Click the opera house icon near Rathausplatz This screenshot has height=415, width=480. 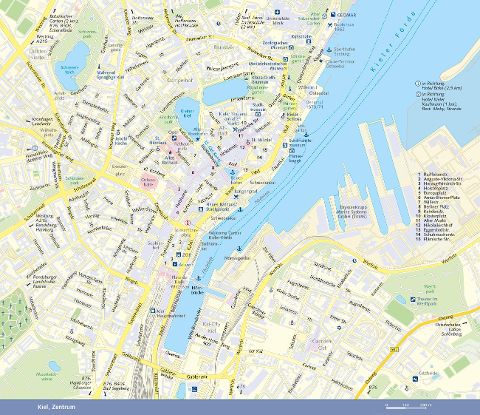[174, 138]
